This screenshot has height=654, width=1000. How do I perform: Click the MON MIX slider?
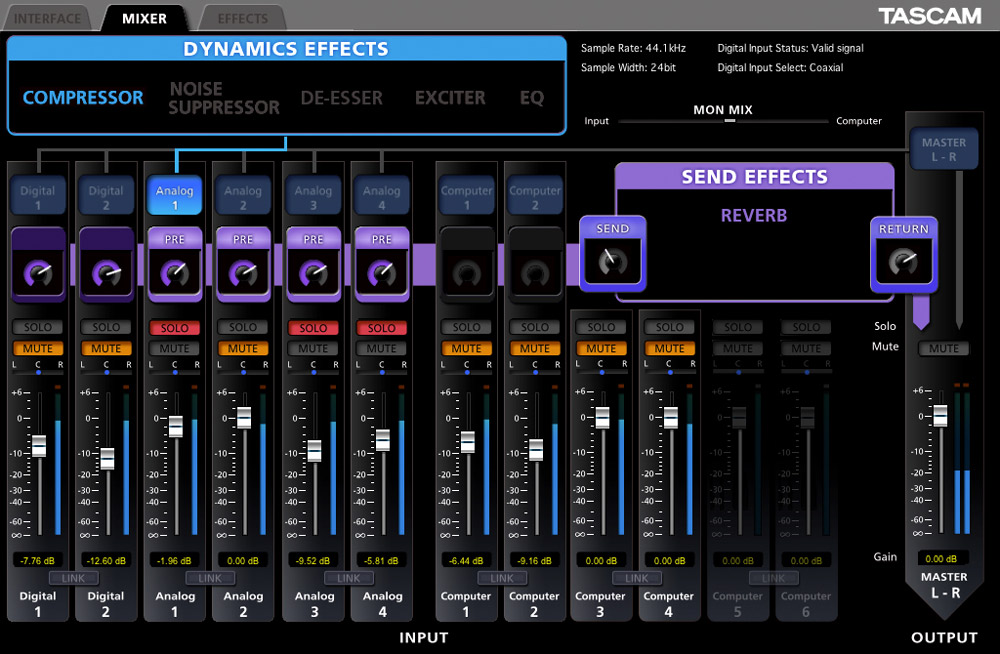(730, 120)
